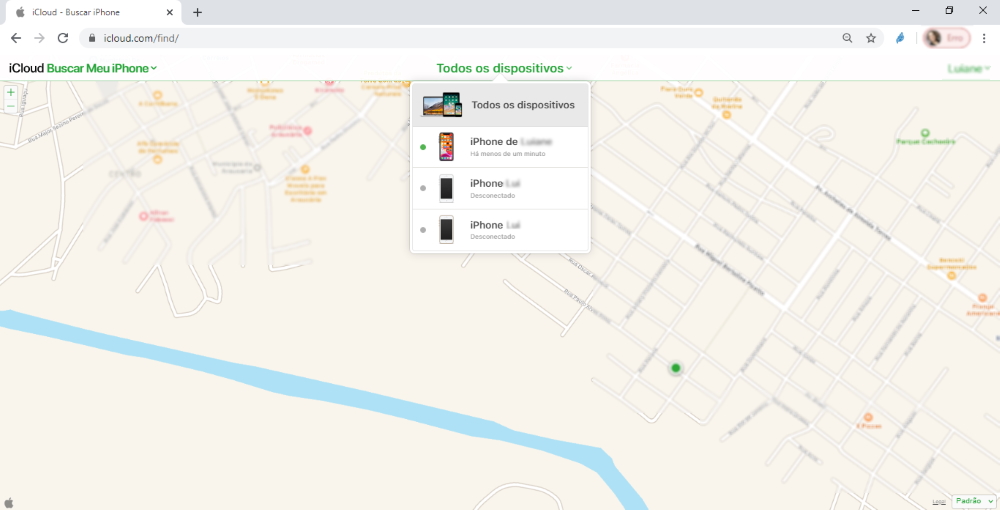This screenshot has width=1000, height=510.
Task: Open the Padrão map type dropdown
Action: (973, 501)
